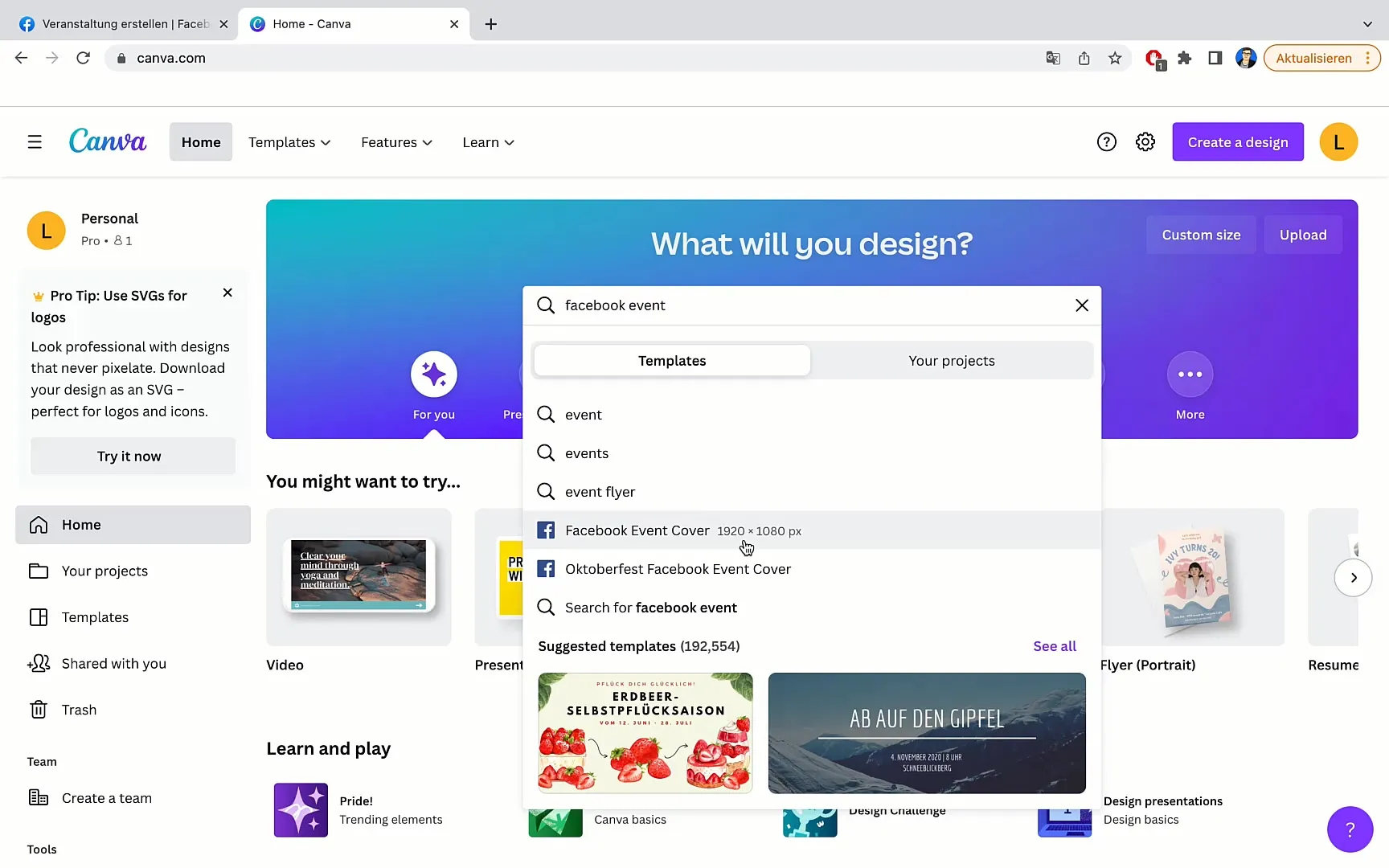Bookmark this page with the star
Screen dimensions: 1389x868
point(1115,58)
